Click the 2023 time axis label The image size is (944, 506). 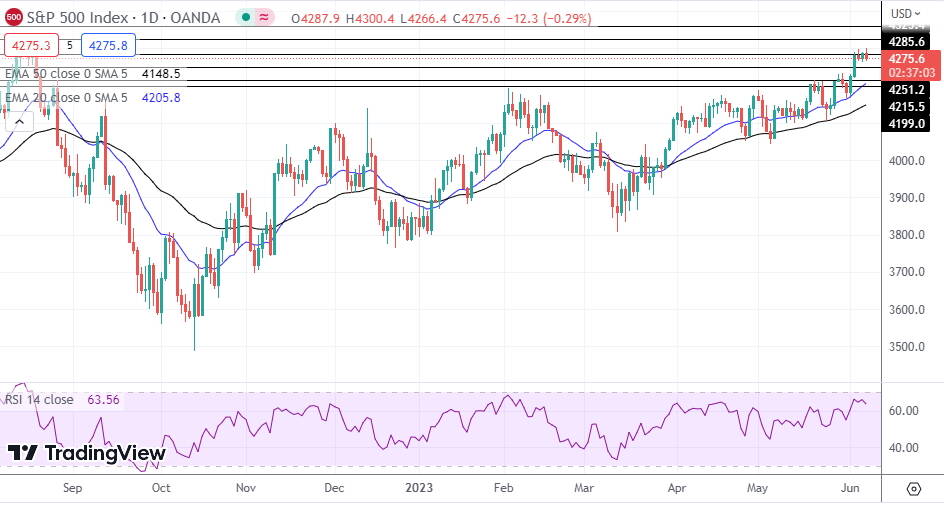(x=419, y=487)
